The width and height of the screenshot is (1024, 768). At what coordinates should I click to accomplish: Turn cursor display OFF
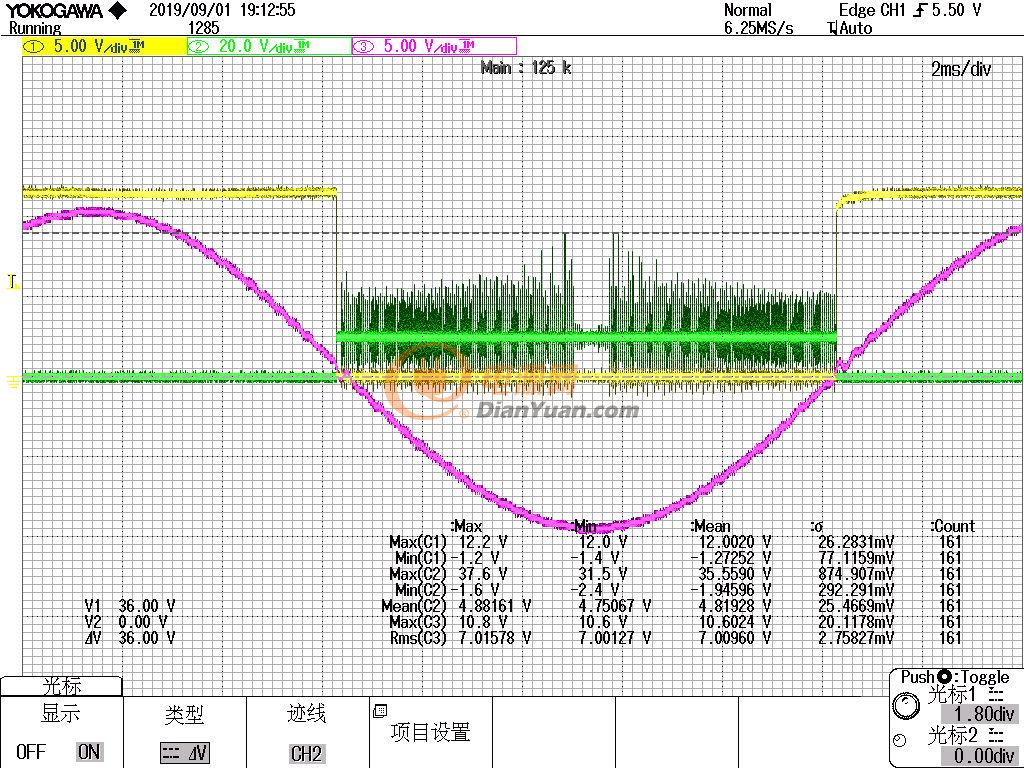click(31, 751)
